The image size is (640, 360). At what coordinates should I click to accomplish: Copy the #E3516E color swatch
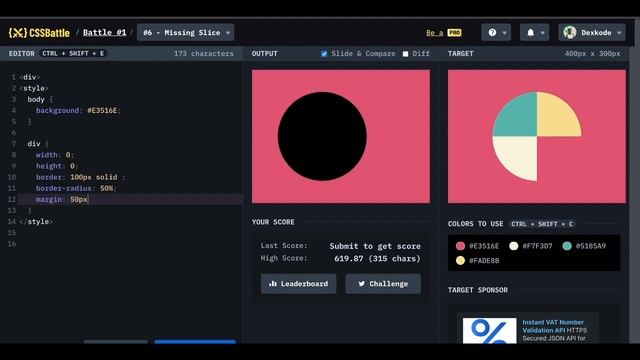pos(460,246)
